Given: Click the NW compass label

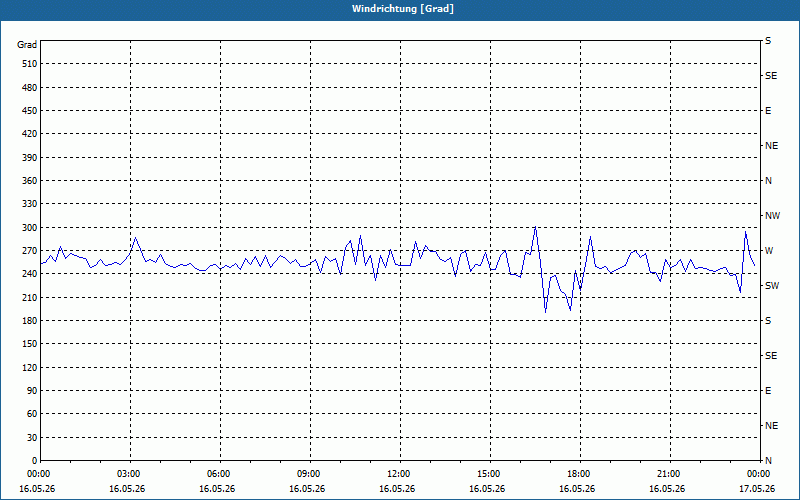Looking at the screenshot, I should pos(772,216).
